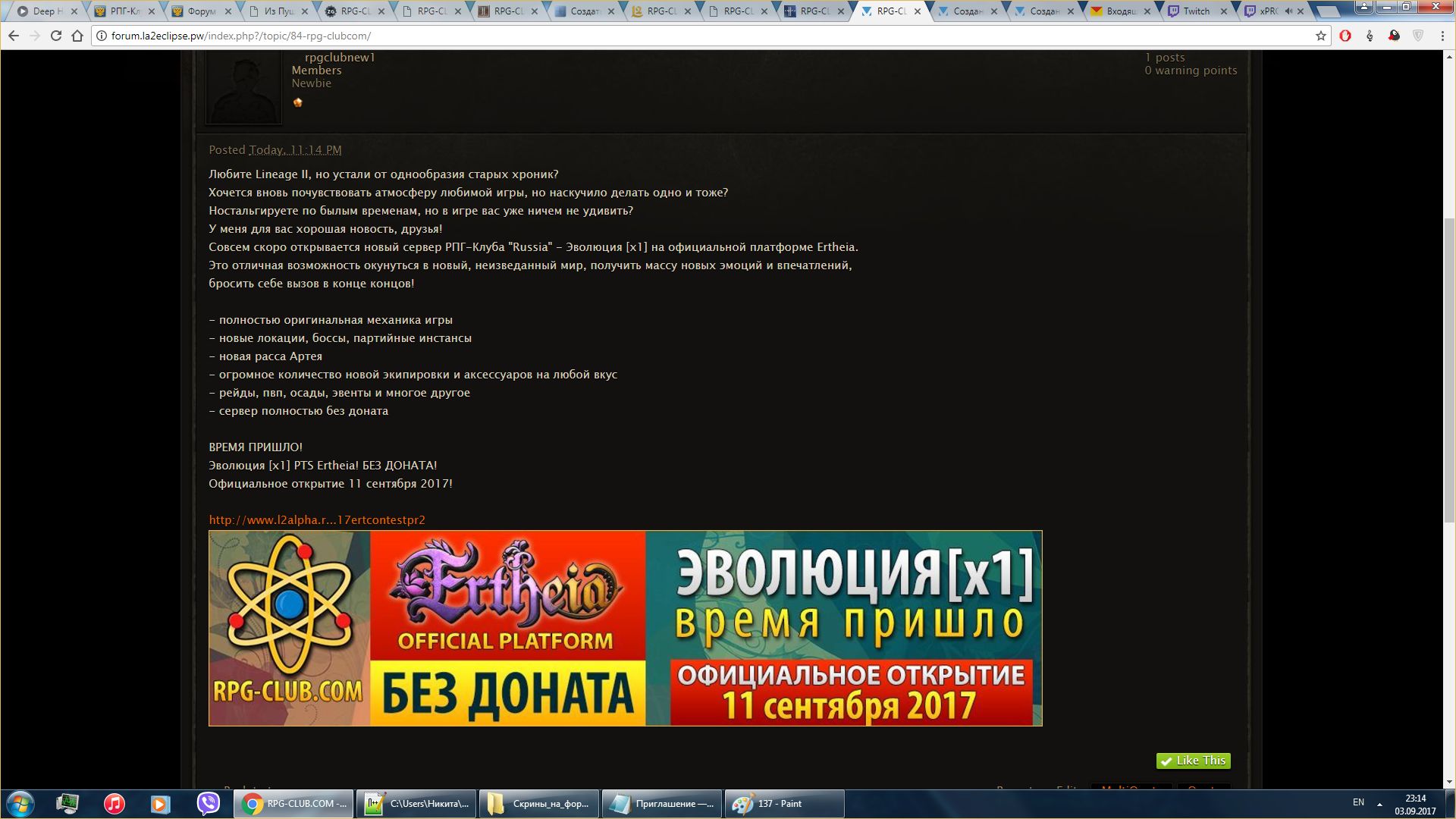1456x819 pixels.
Task: Click the Posted Today 11:14 PM timestamp
Action: pyautogui.click(x=295, y=150)
